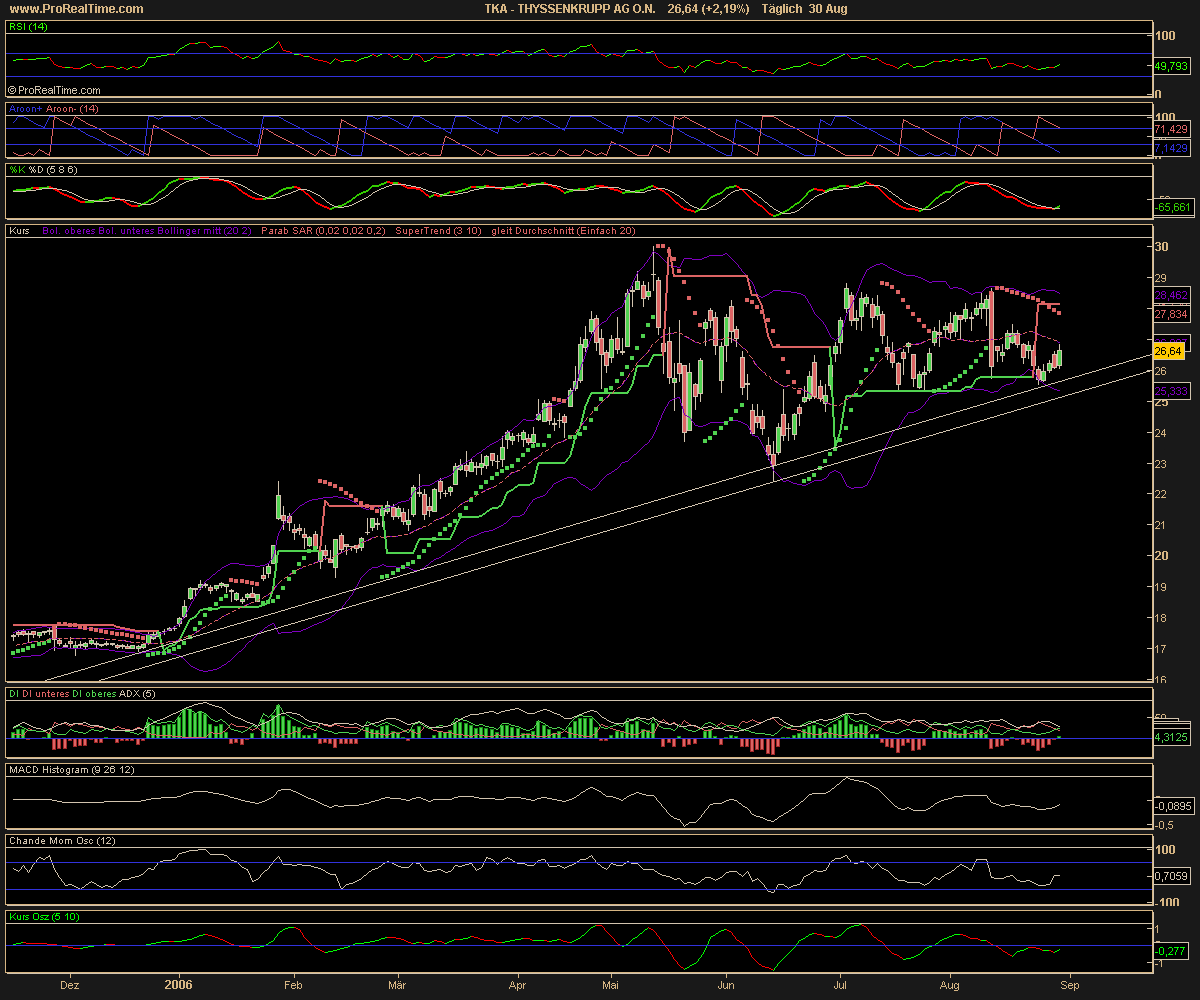
Task: Click the ©ProRealTime.com copyright text
Action: click(x=54, y=90)
